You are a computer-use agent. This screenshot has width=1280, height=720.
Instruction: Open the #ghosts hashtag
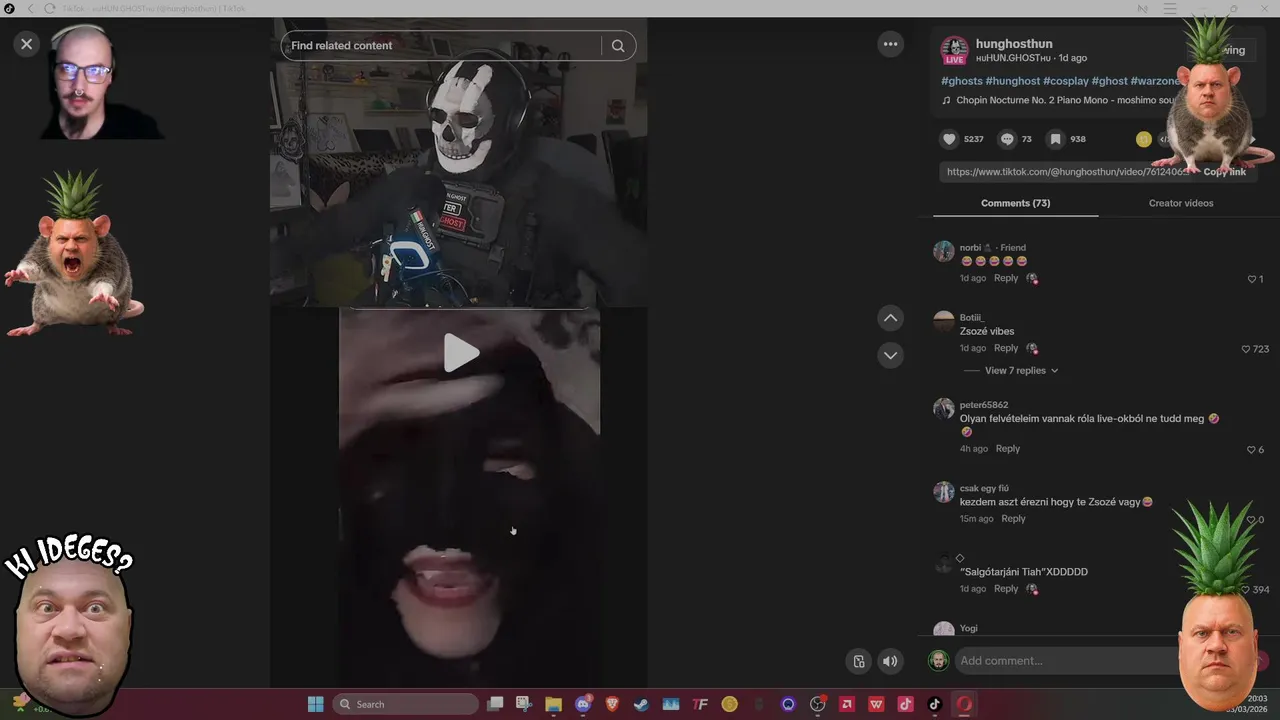point(961,81)
